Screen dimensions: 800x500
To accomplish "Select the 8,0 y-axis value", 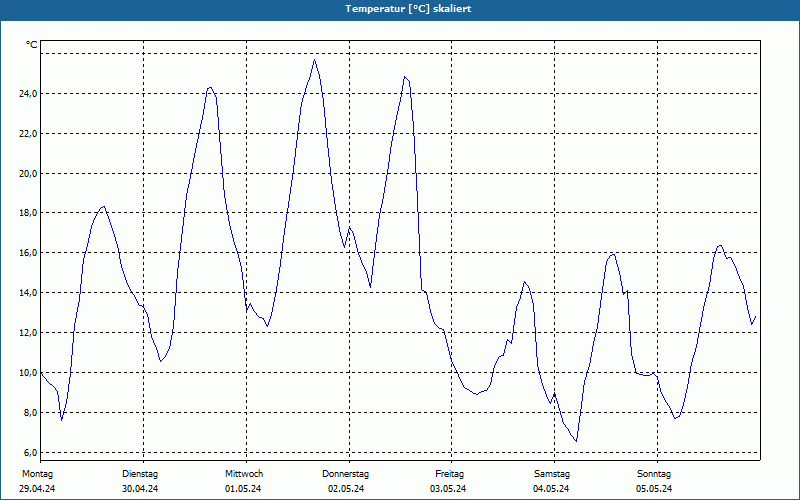I will (x=30, y=413).
